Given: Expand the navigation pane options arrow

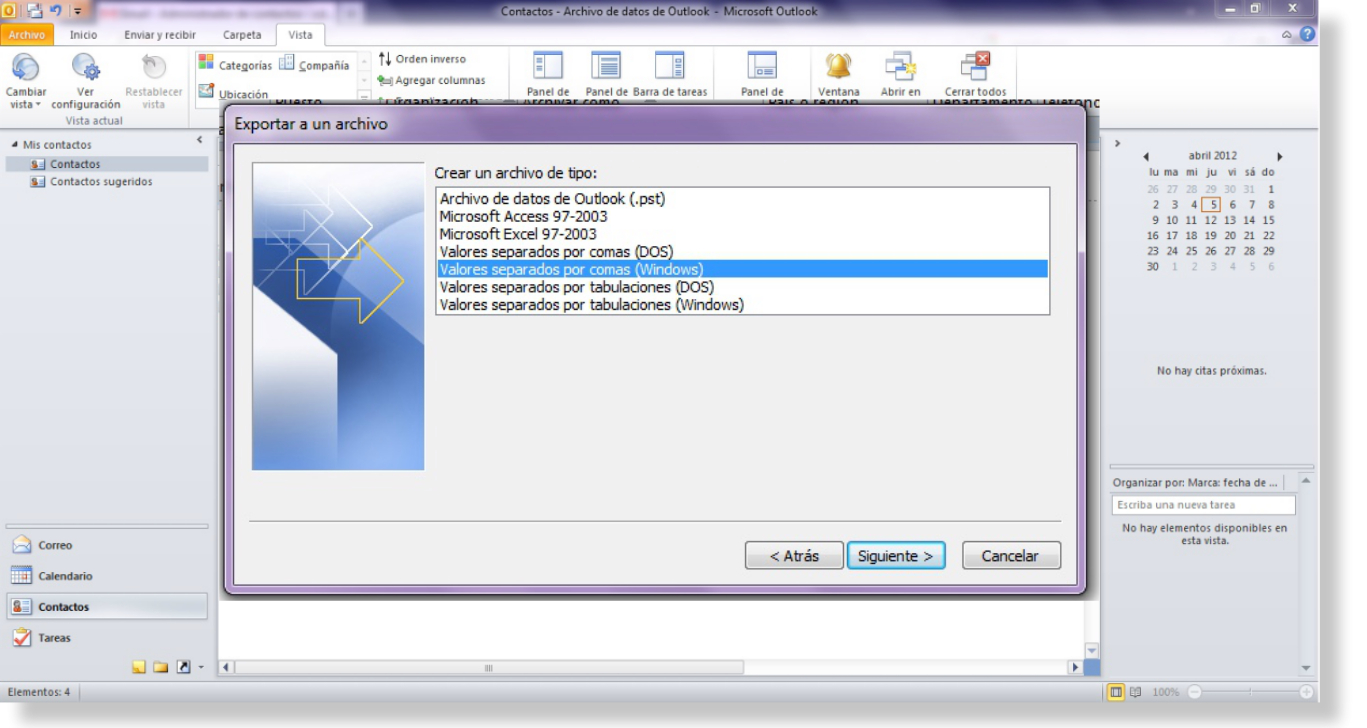Looking at the screenshot, I should [x=201, y=667].
